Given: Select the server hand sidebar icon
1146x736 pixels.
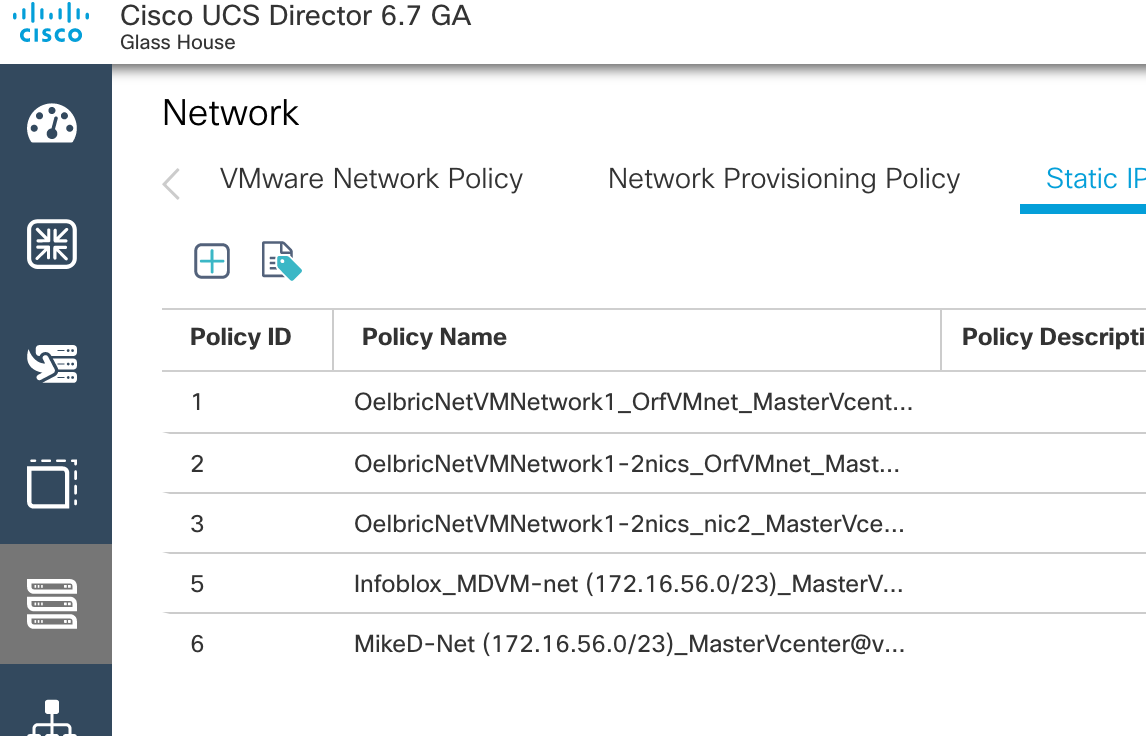Looking at the screenshot, I should (x=52, y=365).
